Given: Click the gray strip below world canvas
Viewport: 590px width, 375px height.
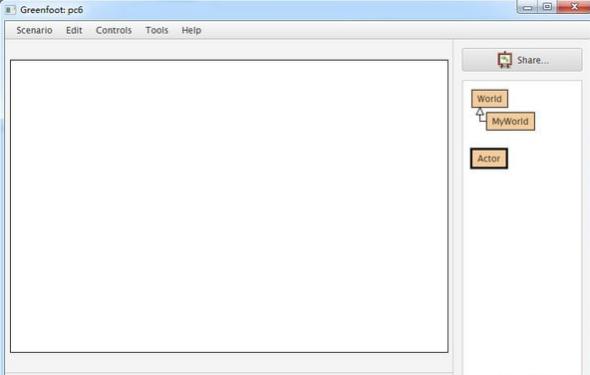Looking at the screenshot, I should click(x=229, y=363).
